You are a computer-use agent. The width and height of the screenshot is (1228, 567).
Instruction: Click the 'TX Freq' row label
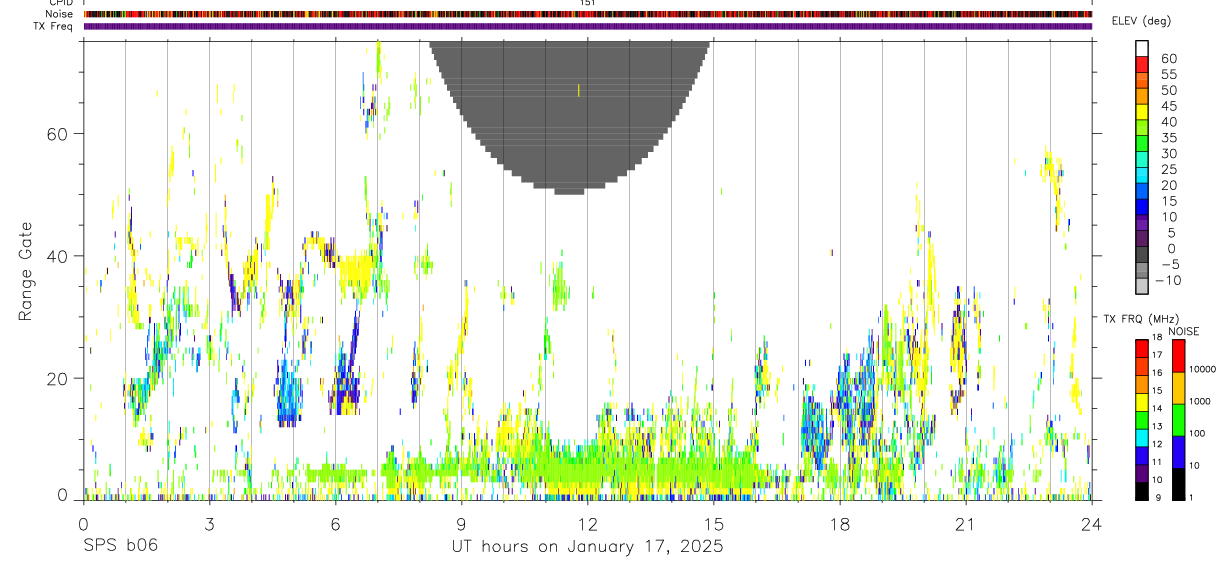pos(55,26)
